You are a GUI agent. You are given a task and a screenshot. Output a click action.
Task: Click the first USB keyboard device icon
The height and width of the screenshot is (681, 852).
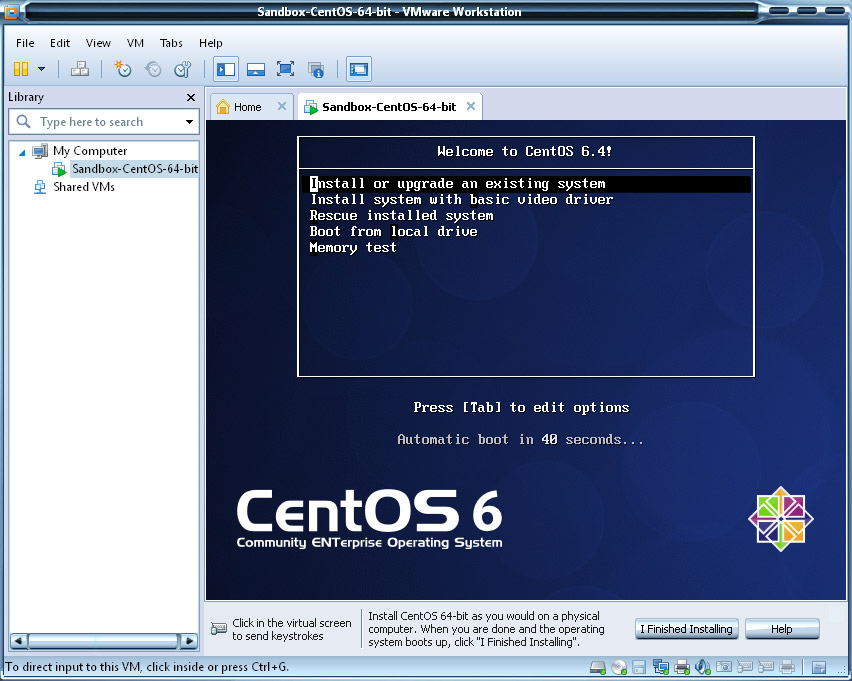click(x=744, y=666)
